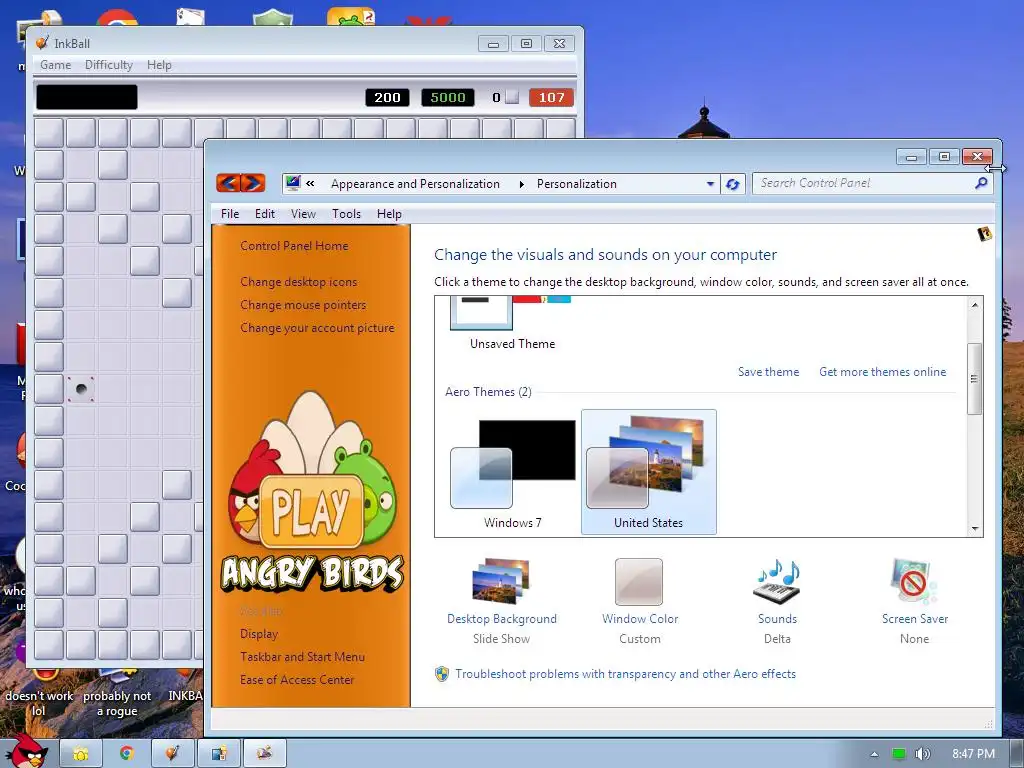
Task: Click the double chevron at the start of the breadcrumb
Action: (x=310, y=184)
